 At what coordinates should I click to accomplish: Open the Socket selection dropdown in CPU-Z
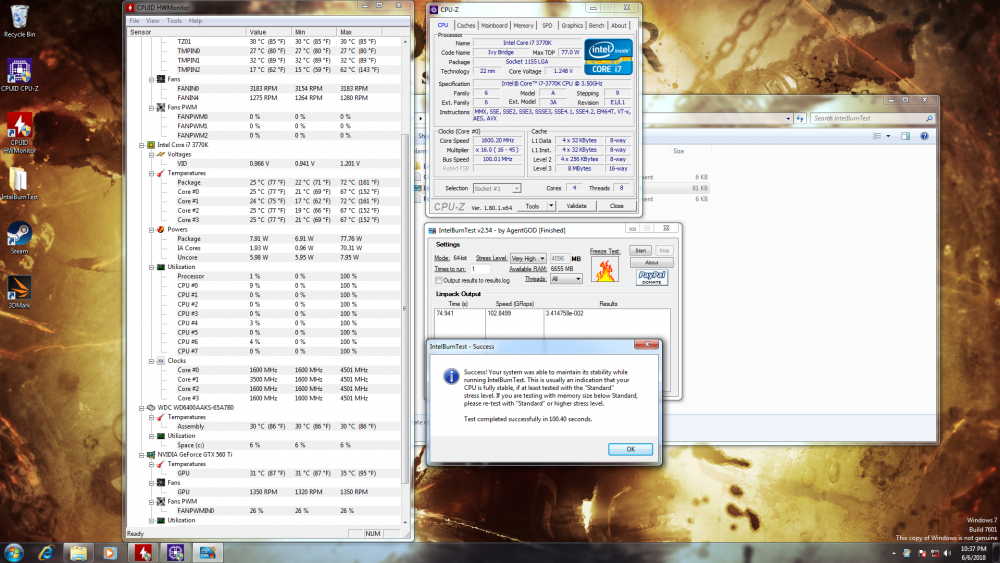click(497, 188)
